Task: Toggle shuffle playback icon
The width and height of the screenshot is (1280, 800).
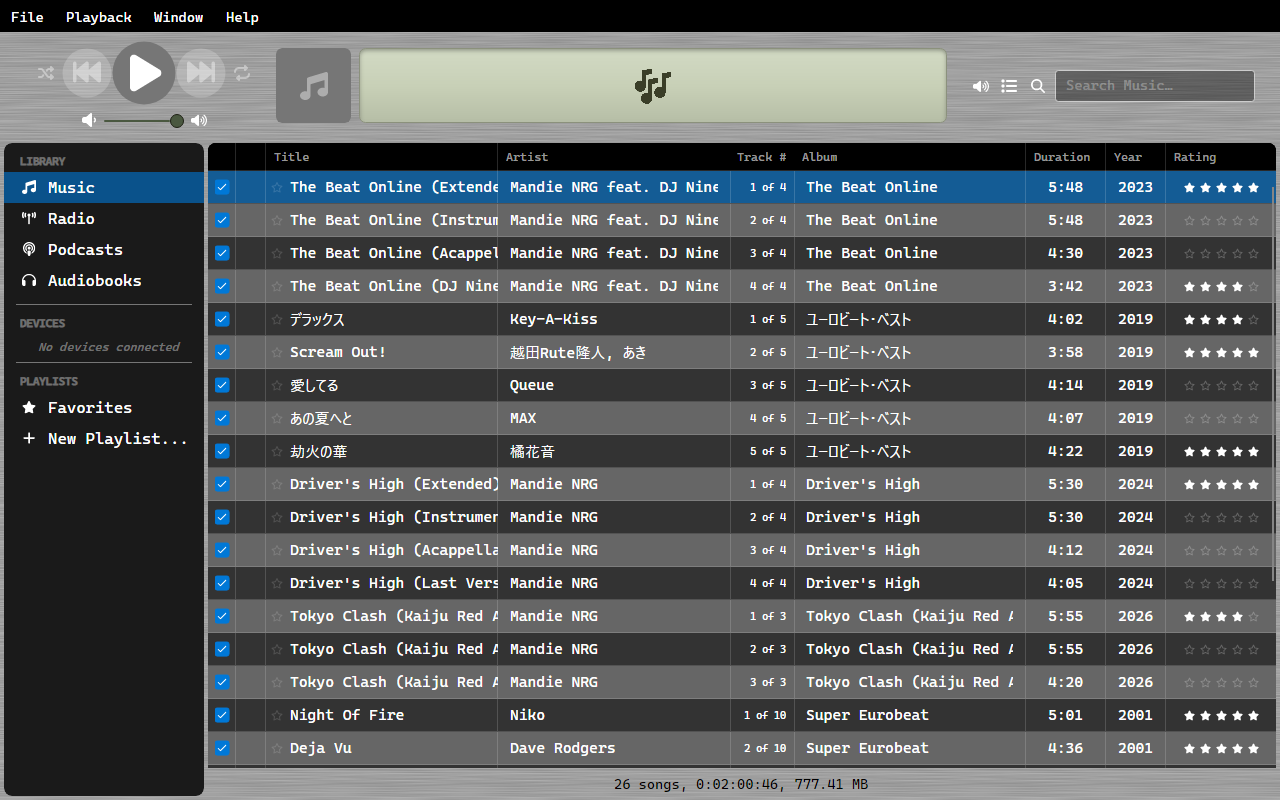Action: click(x=45, y=72)
